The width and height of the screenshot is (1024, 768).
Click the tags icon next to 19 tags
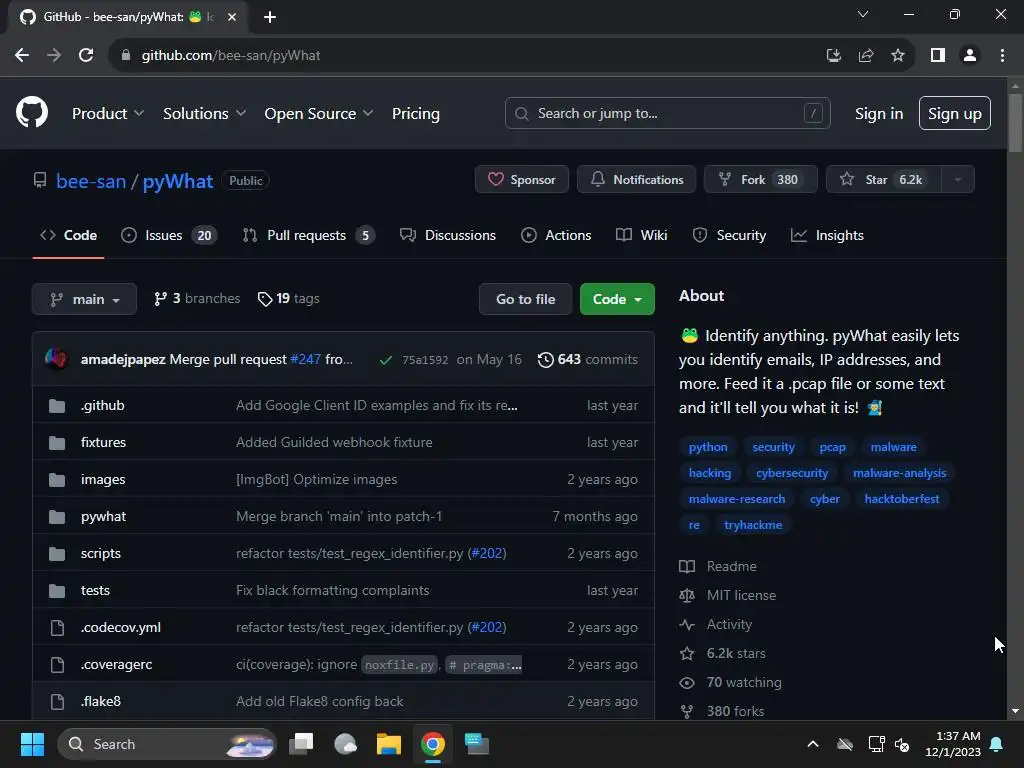(x=264, y=299)
